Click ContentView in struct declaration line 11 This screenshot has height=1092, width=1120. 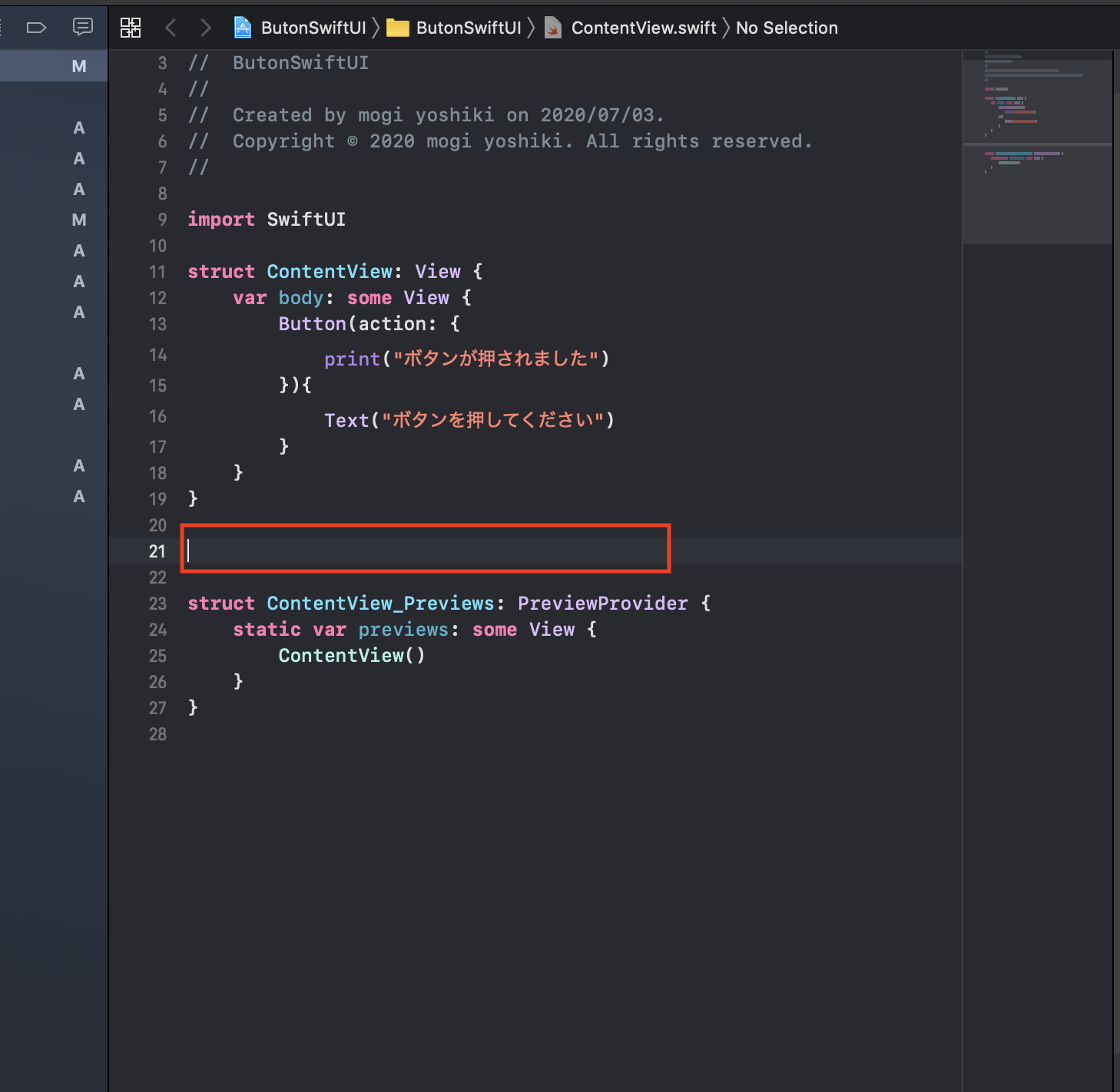(330, 272)
